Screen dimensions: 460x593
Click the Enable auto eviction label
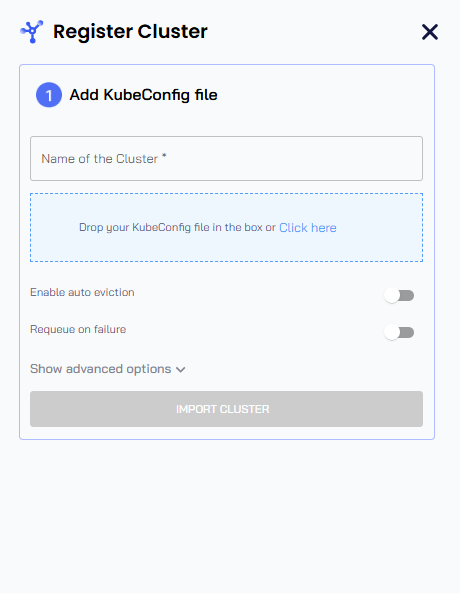pos(82,292)
